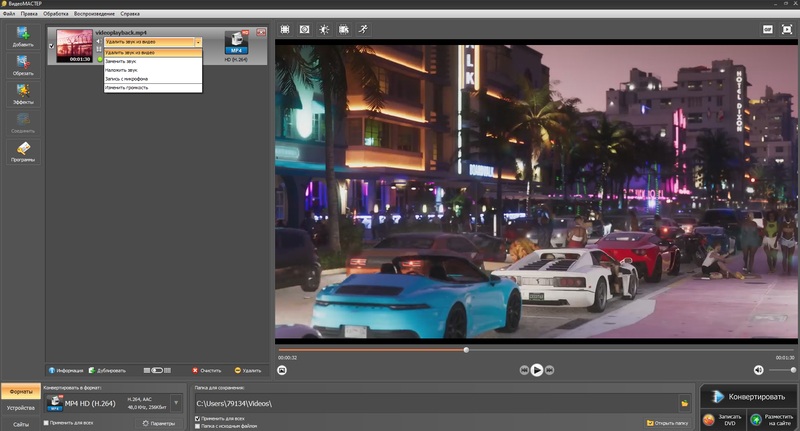Switch to the Устройства tab
800x431 pixels.
click(x=21, y=408)
